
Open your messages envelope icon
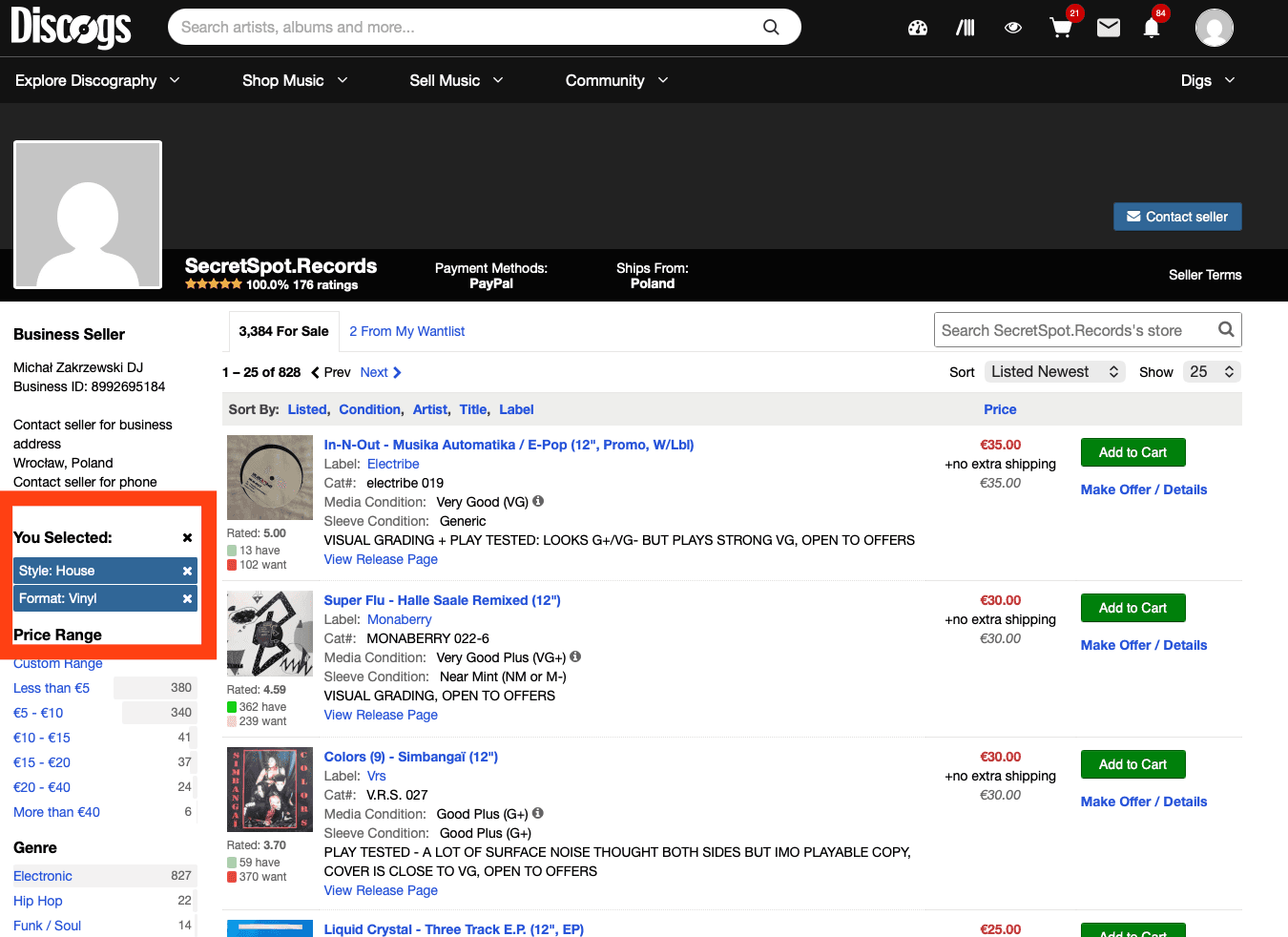click(1108, 28)
